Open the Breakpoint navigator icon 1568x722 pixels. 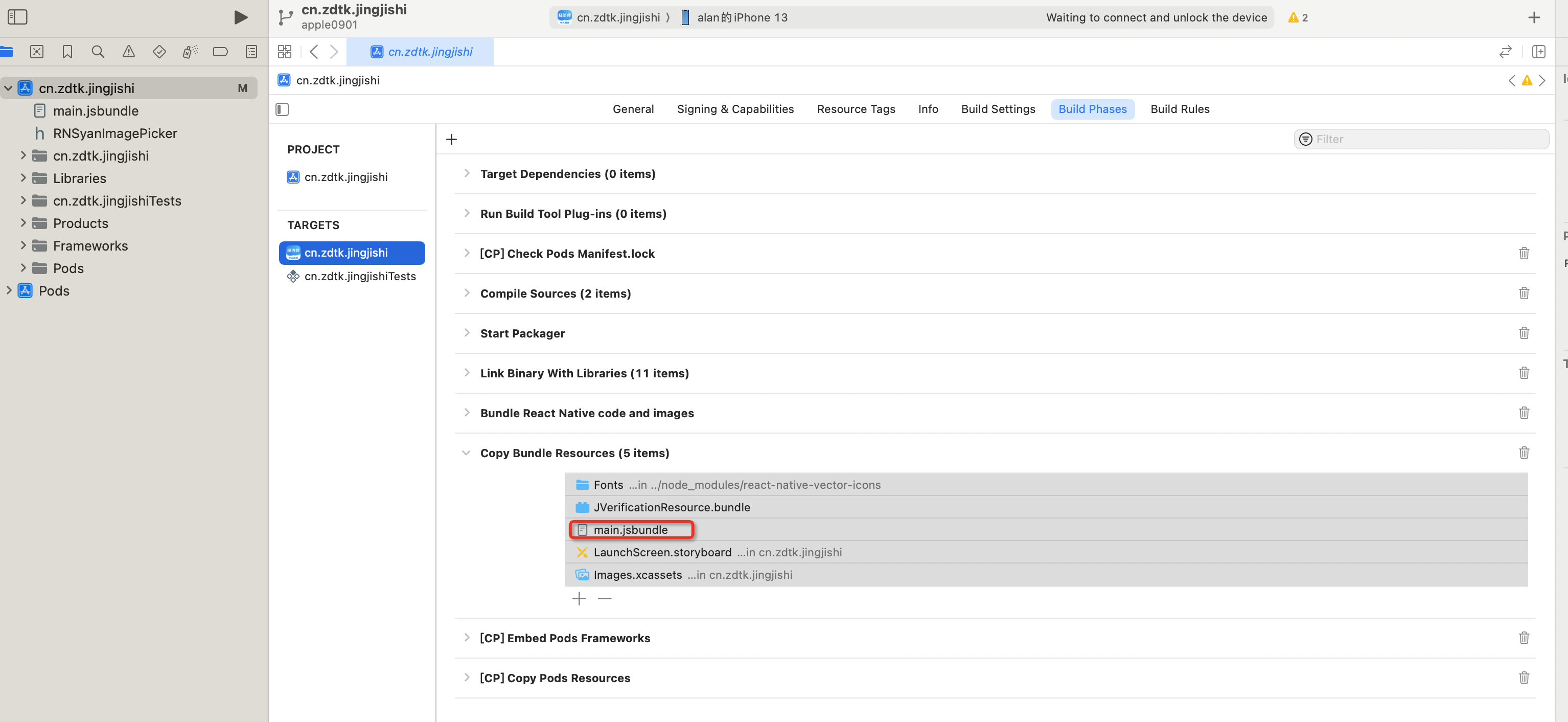click(x=220, y=52)
